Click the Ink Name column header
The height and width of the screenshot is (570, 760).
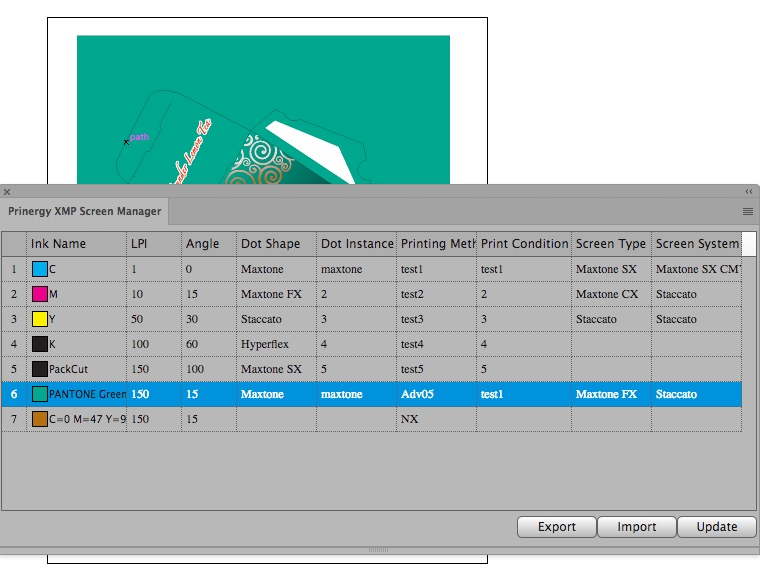pos(76,244)
